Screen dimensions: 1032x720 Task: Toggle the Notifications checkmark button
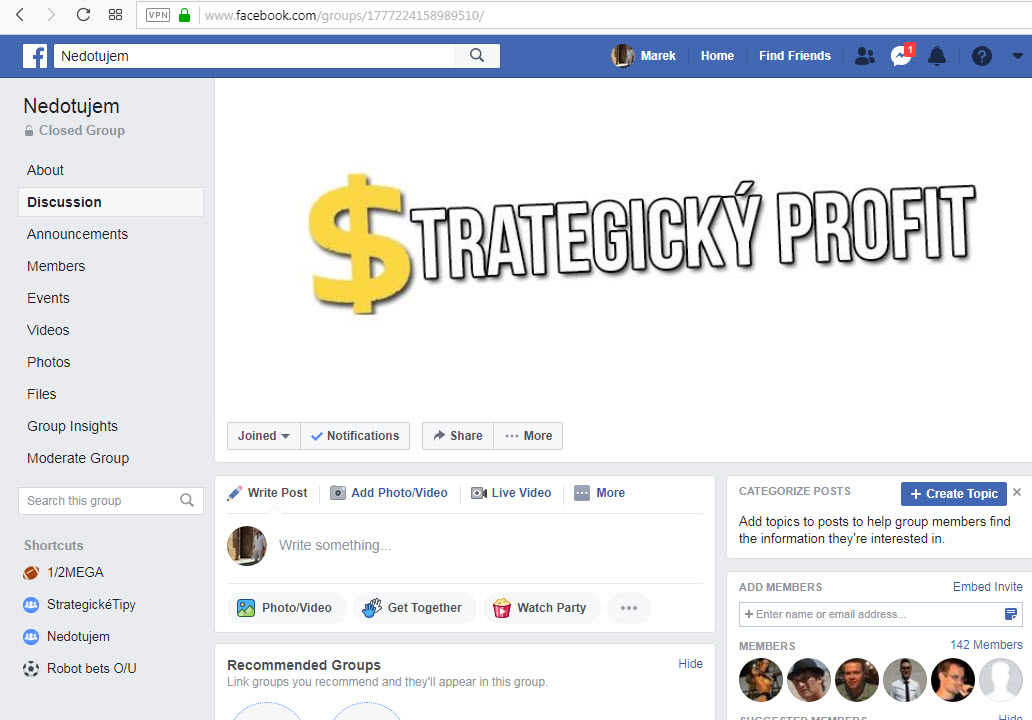[x=355, y=436]
